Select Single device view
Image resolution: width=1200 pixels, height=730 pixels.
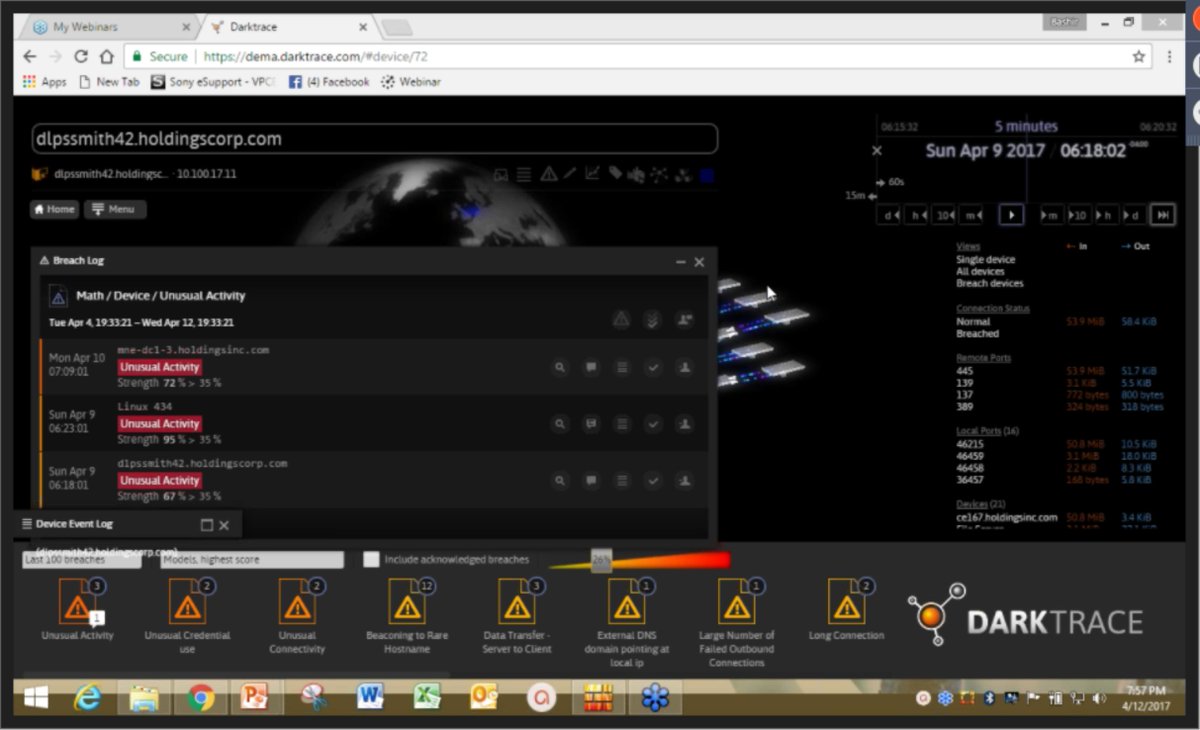[985, 259]
